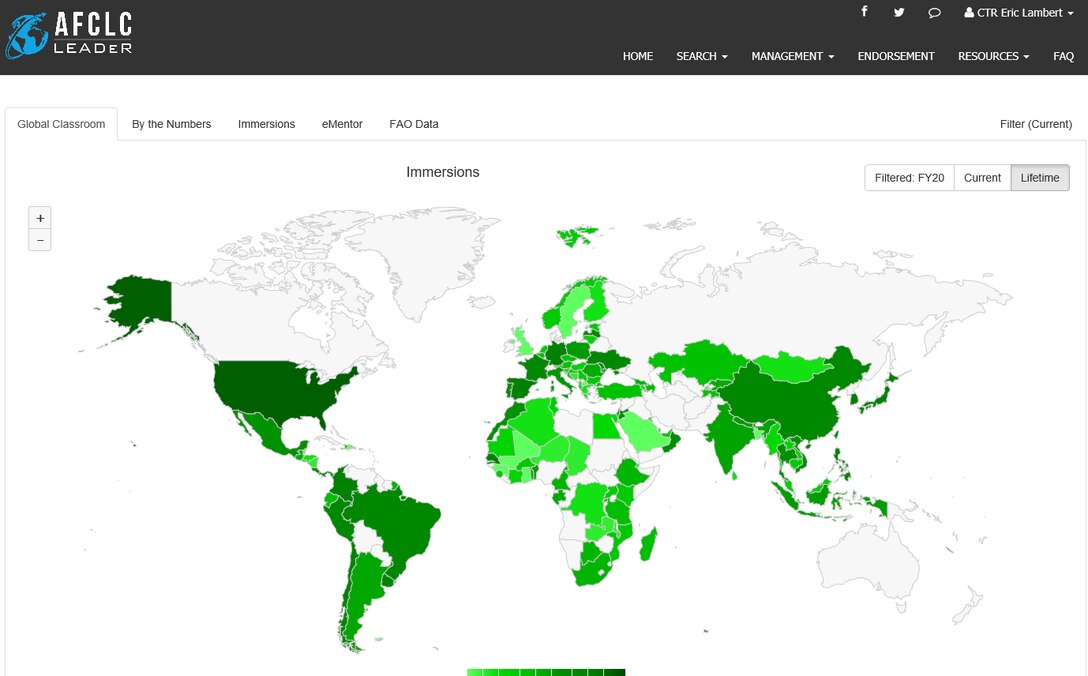Image resolution: width=1088 pixels, height=676 pixels.
Task: Open the Facebook icon link
Action: (864, 12)
